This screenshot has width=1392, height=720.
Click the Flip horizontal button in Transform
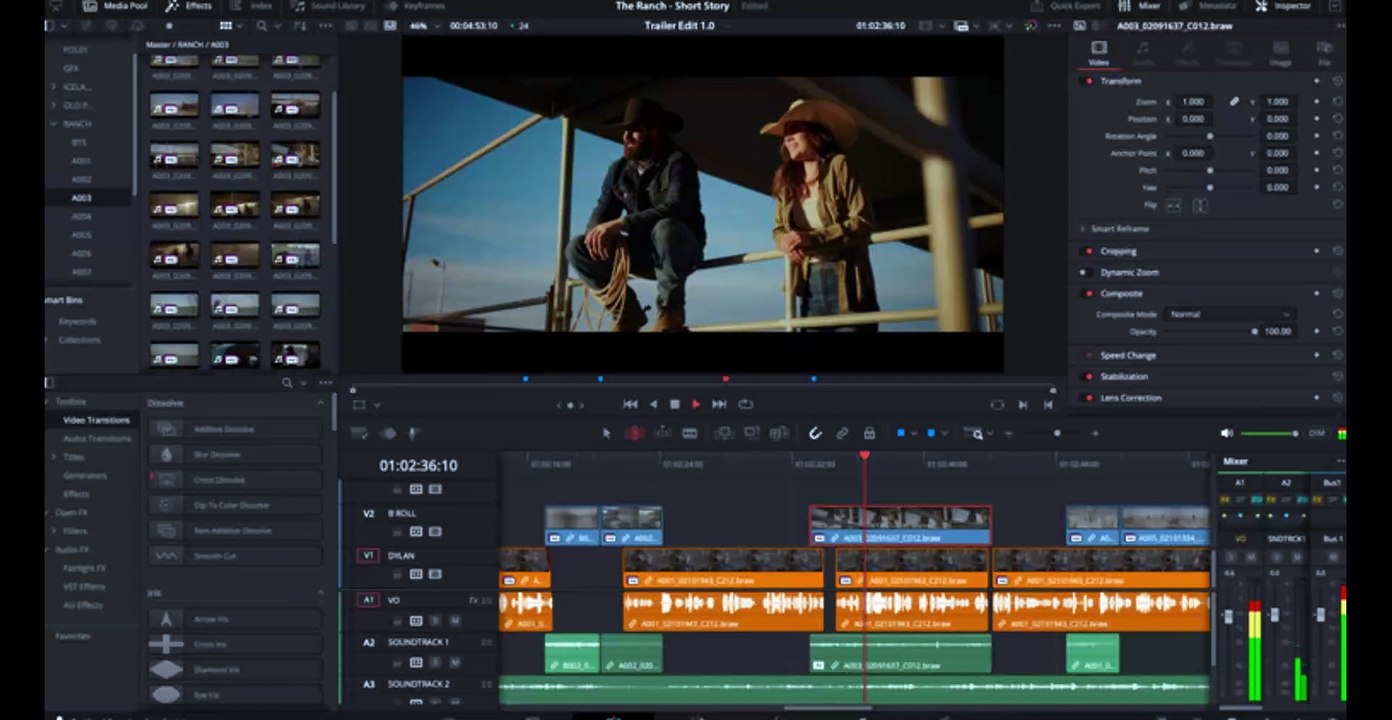click(1174, 205)
